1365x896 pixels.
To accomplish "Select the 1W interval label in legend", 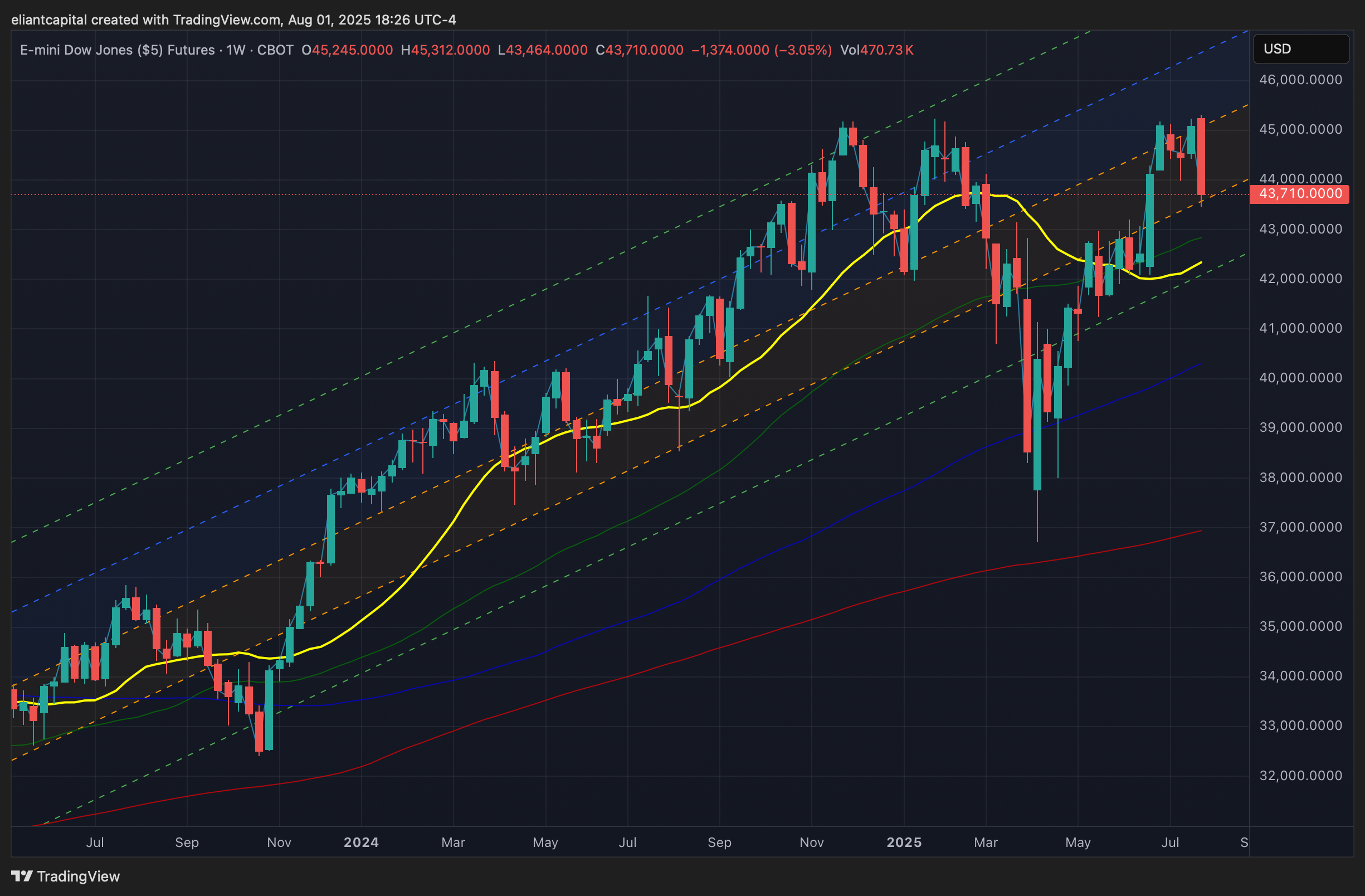I will click(x=235, y=50).
